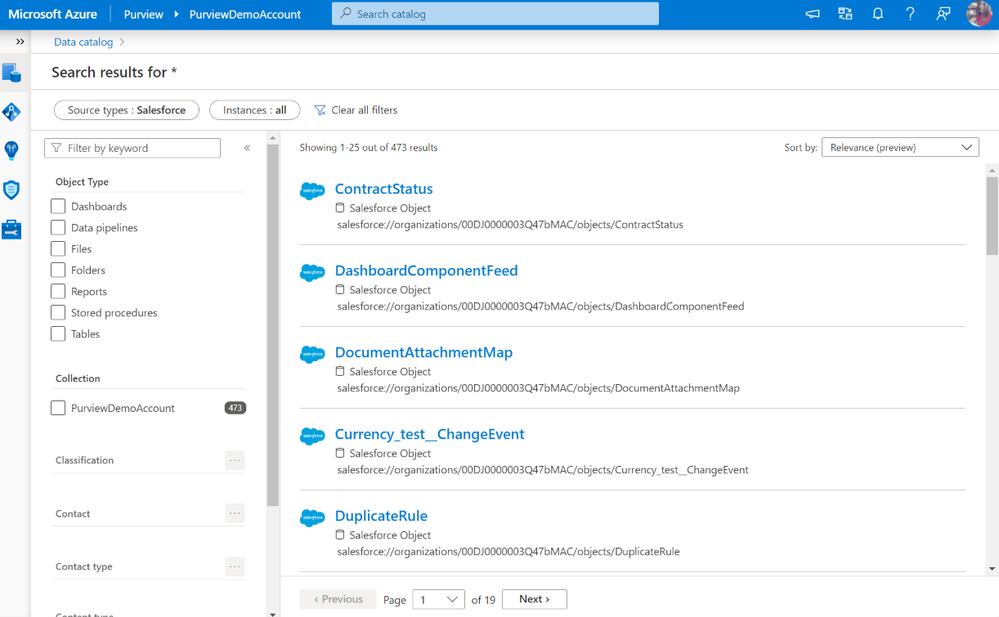Open the Instances all filter pill
The height and width of the screenshot is (617, 999).
coord(254,110)
